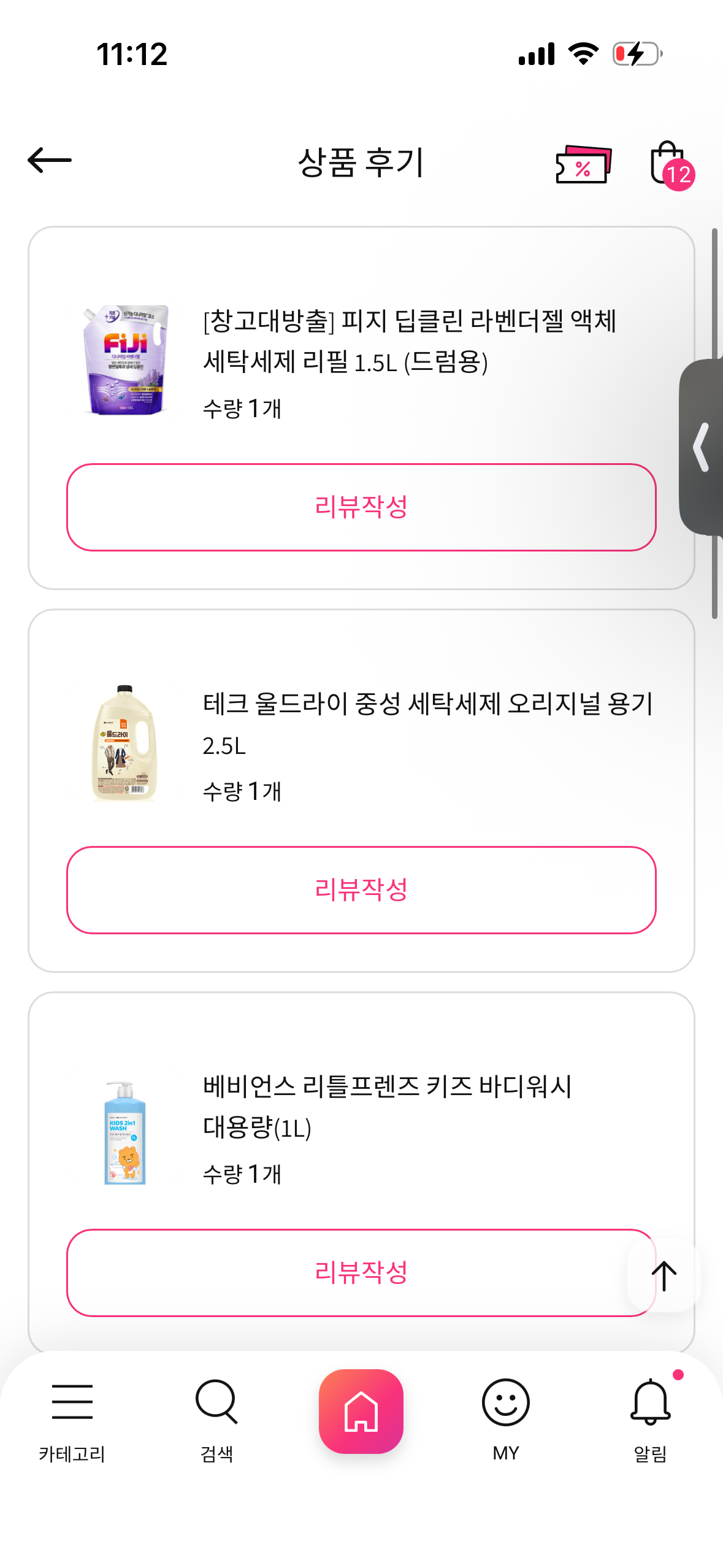
Task: Tap the scroll-to-top arrow button
Action: (x=664, y=1275)
